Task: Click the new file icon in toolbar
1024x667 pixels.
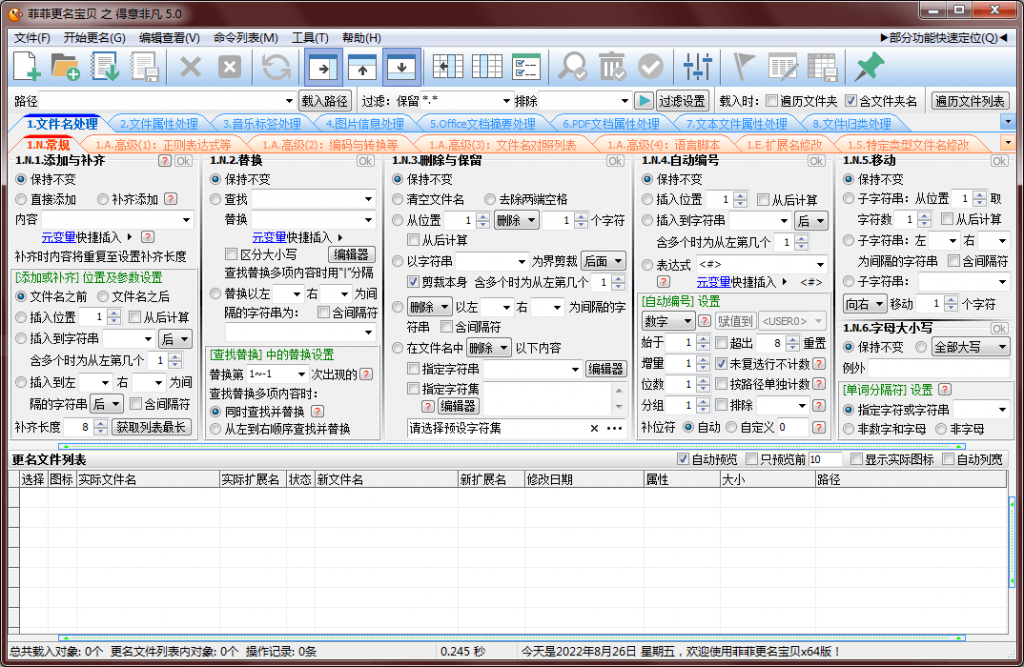Action: click(26, 67)
